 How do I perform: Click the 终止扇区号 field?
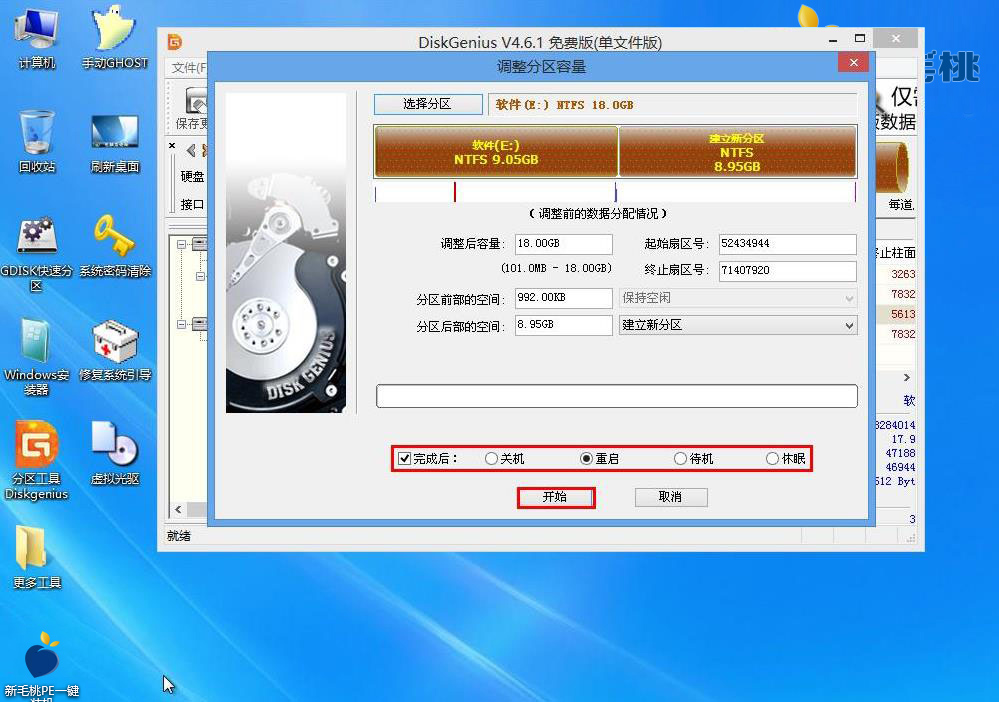coord(787,271)
